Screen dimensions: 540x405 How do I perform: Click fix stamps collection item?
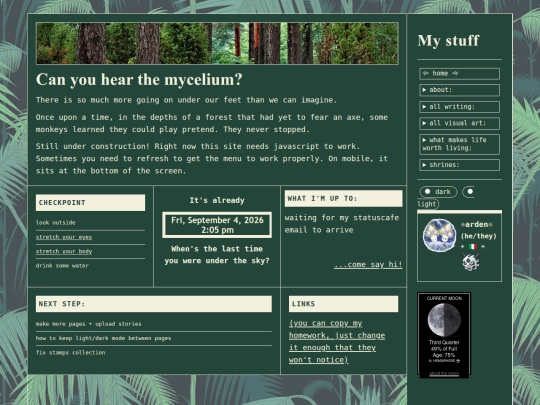point(70,353)
